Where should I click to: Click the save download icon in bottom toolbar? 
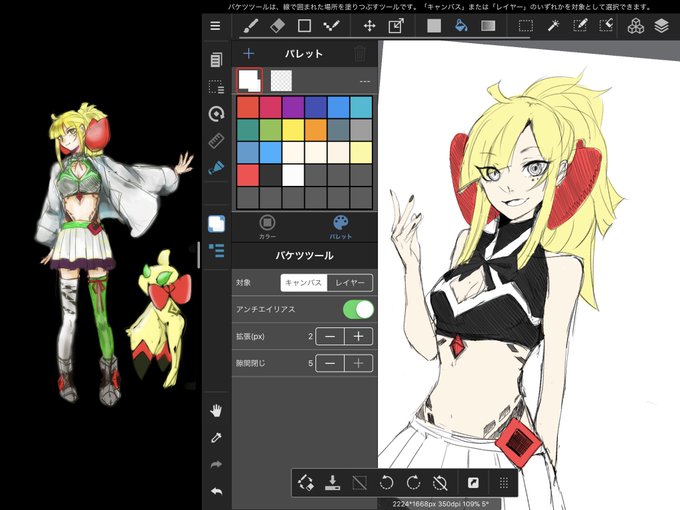click(x=333, y=482)
